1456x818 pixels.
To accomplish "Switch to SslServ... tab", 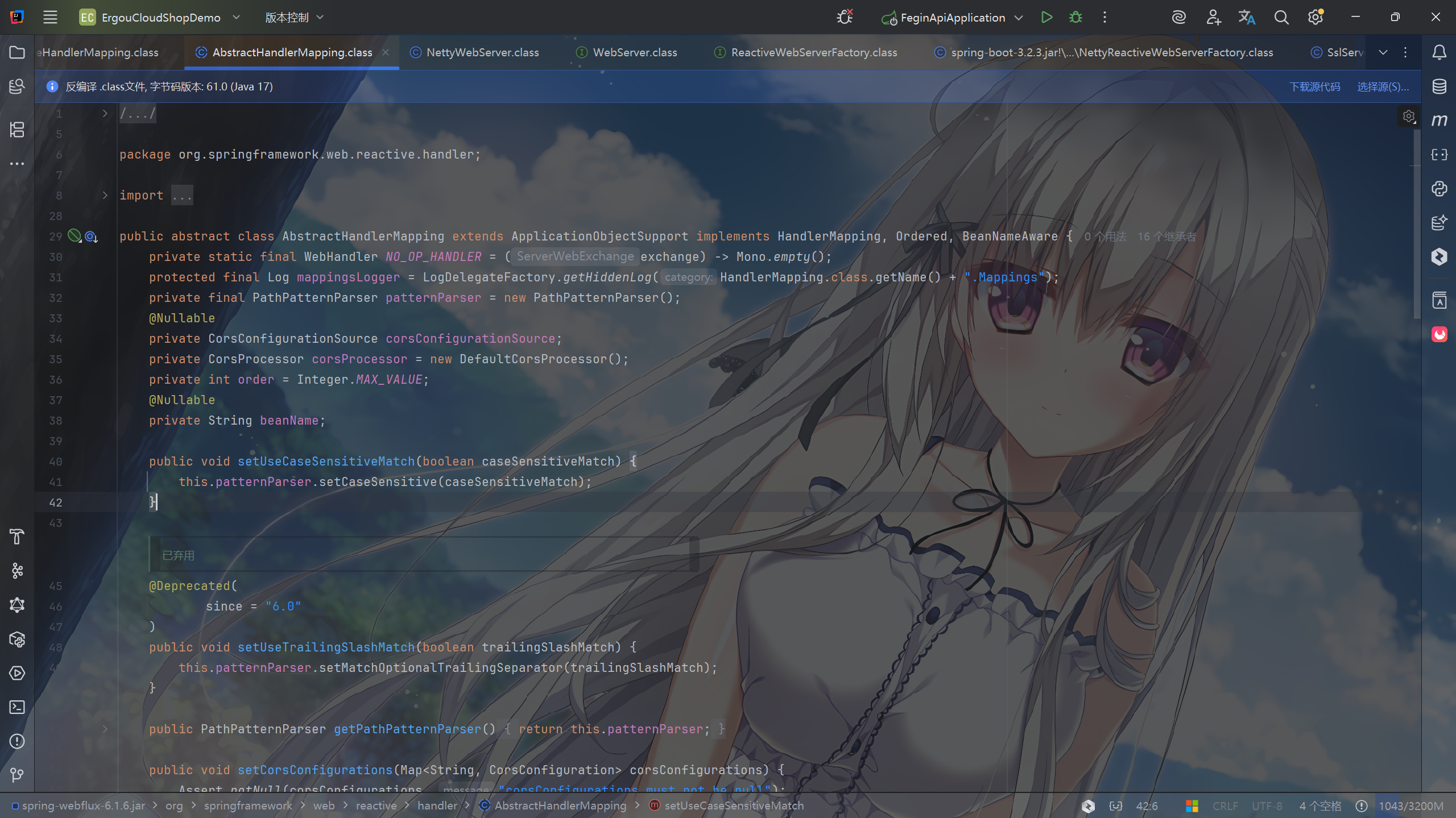I will (x=1338, y=52).
